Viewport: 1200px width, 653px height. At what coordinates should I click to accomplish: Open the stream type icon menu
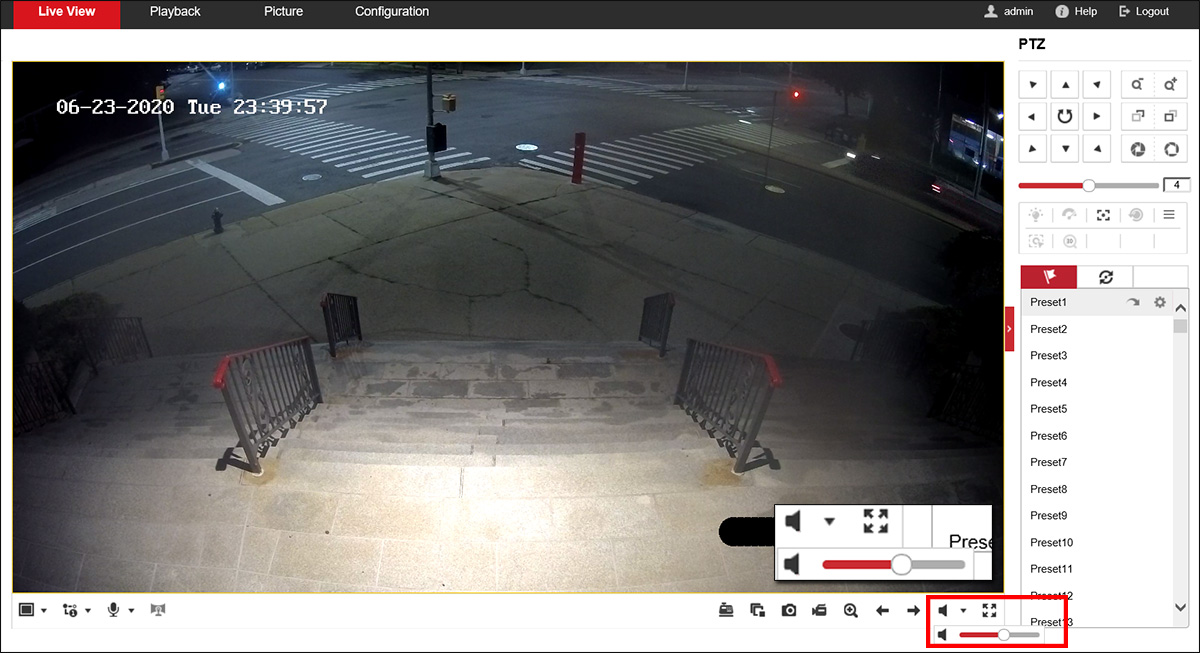click(69, 609)
